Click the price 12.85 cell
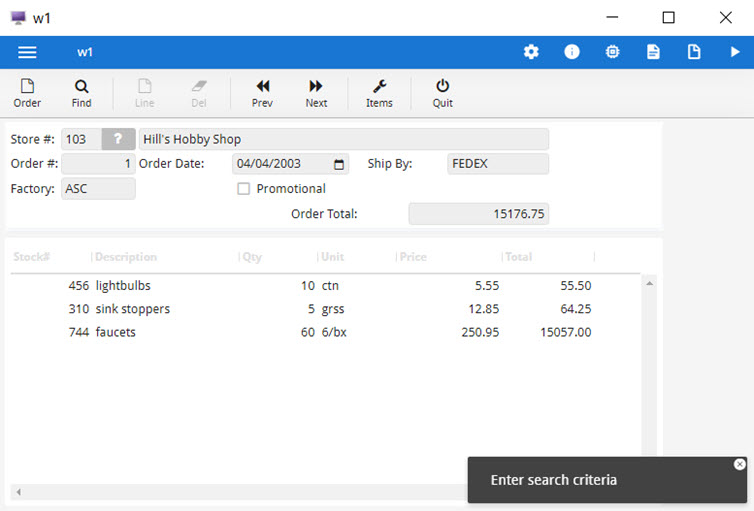Viewport: 754px width, 511px height. [x=484, y=309]
